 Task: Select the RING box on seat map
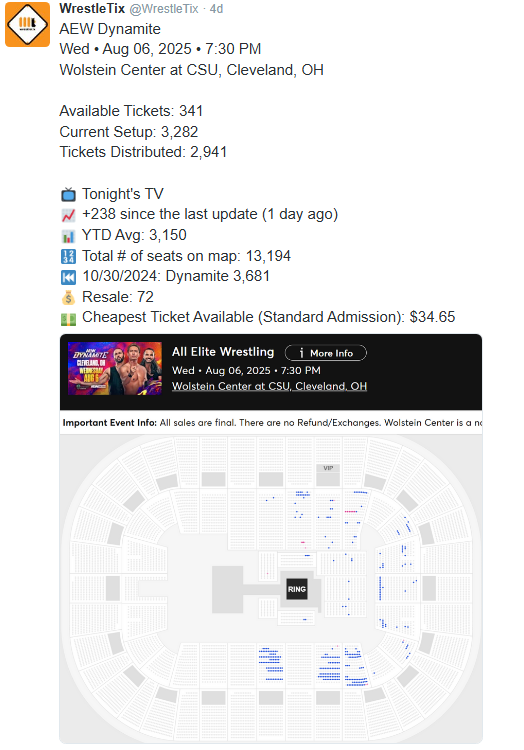point(296,589)
